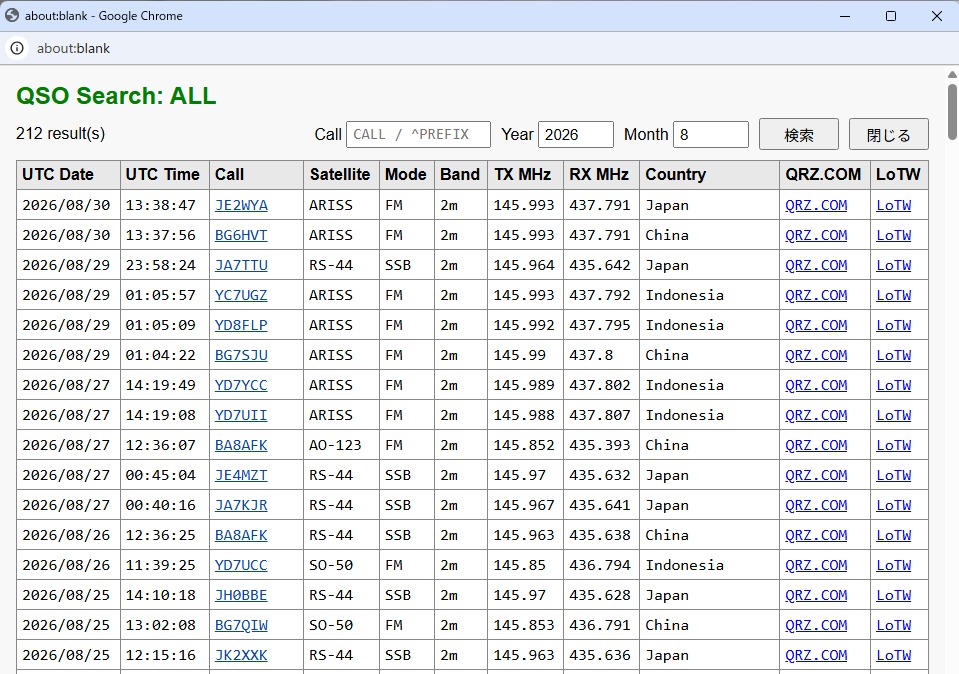Viewport: 959px width, 674px height.
Task: Open QRZ.COM link for JA7TTU row
Action: (x=816, y=265)
